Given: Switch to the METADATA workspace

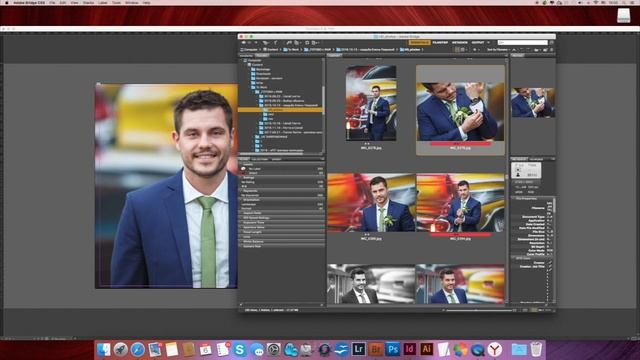Looking at the screenshot, I should (460, 42).
